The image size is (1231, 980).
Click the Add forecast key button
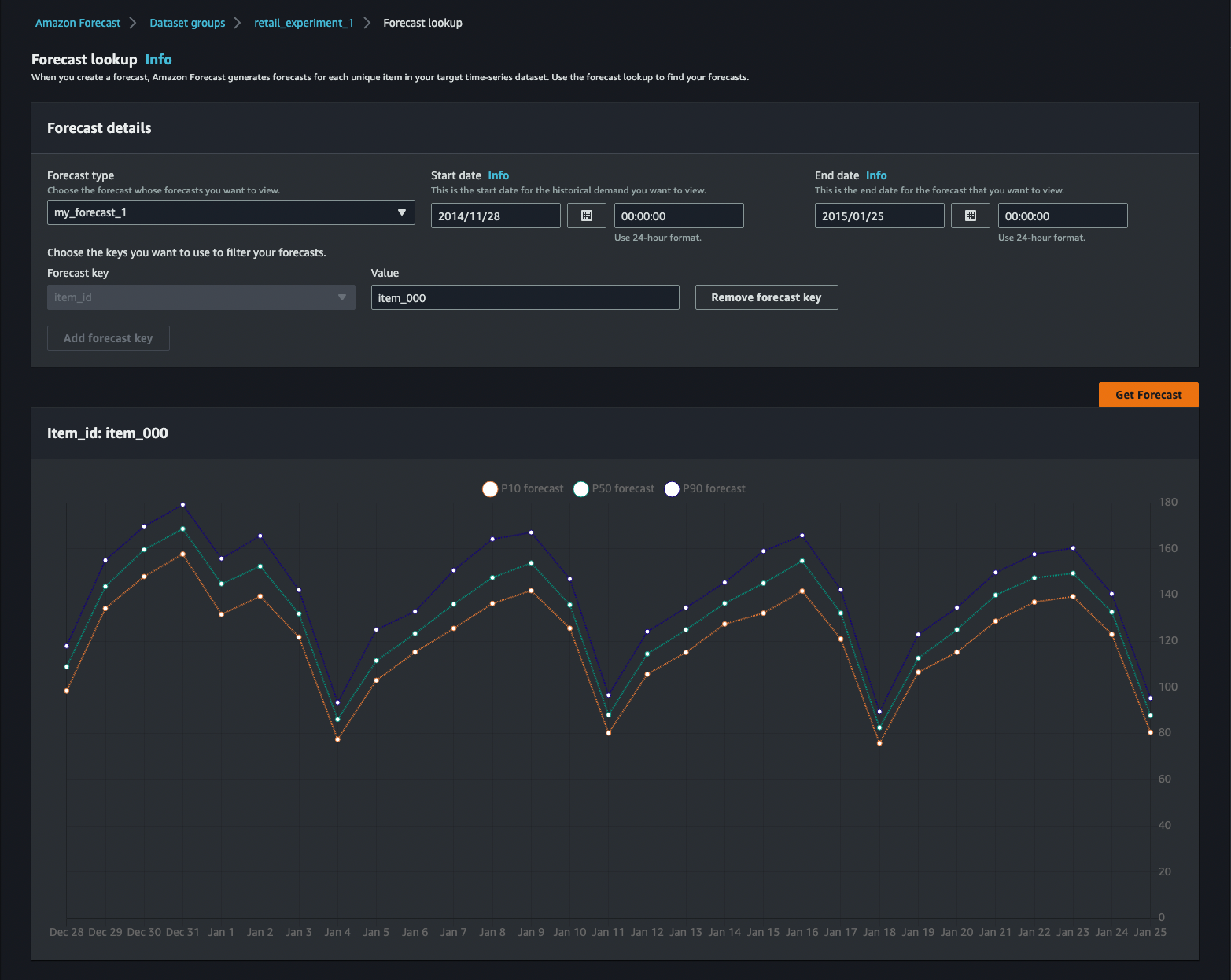click(109, 338)
